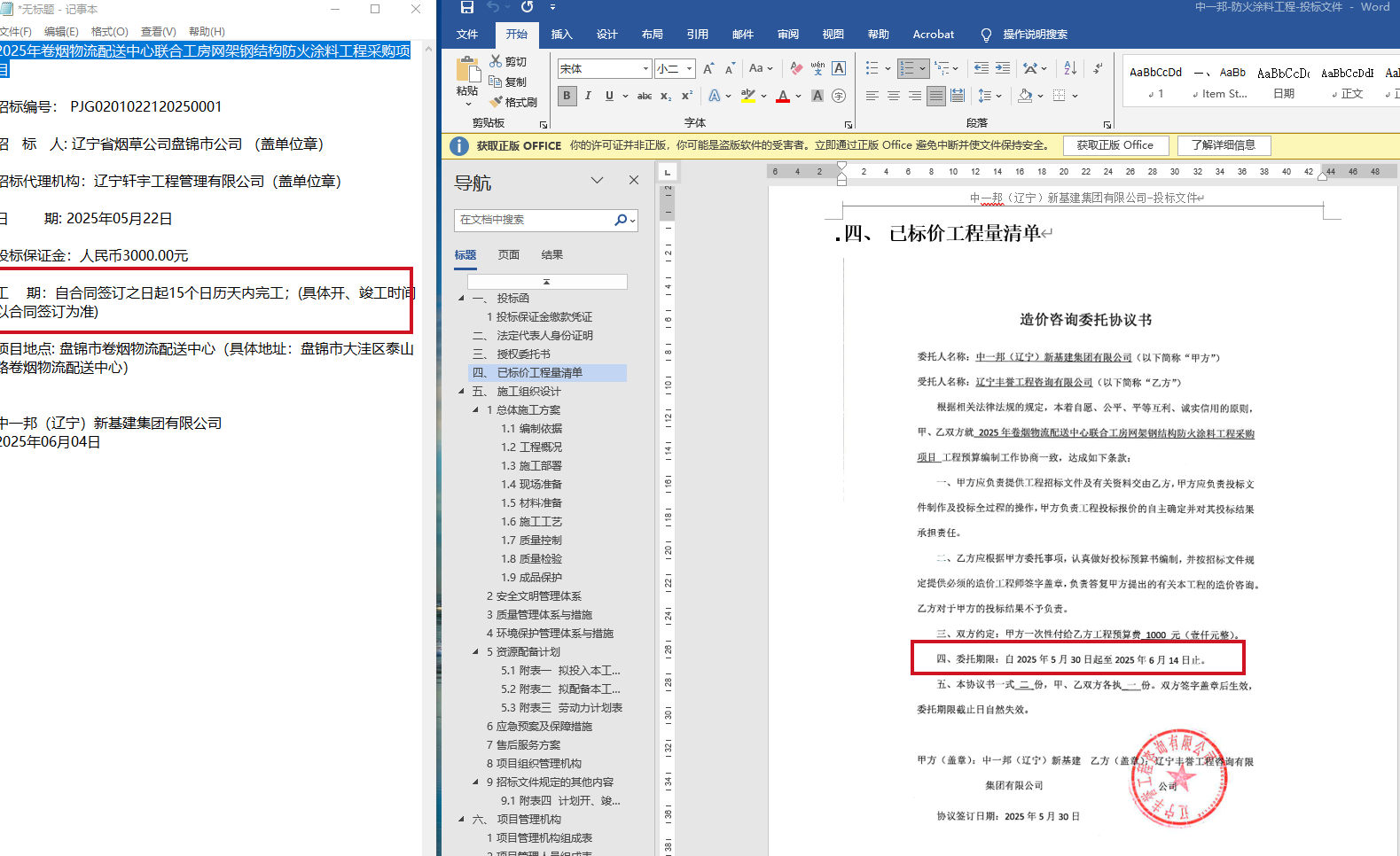Open the Change Case (Aa) dropdown
The width and height of the screenshot is (1400, 856).
tap(761, 68)
